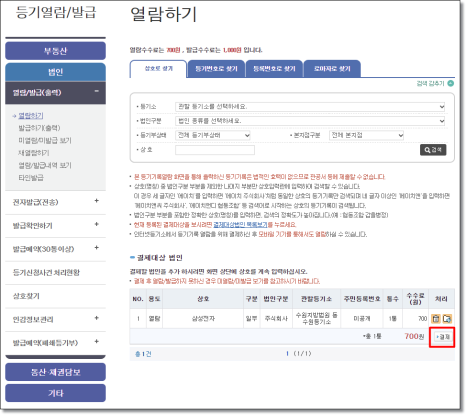This screenshot has width=466, height=415.
Task: Click the red 700원 total amount
Action: pos(414,336)
